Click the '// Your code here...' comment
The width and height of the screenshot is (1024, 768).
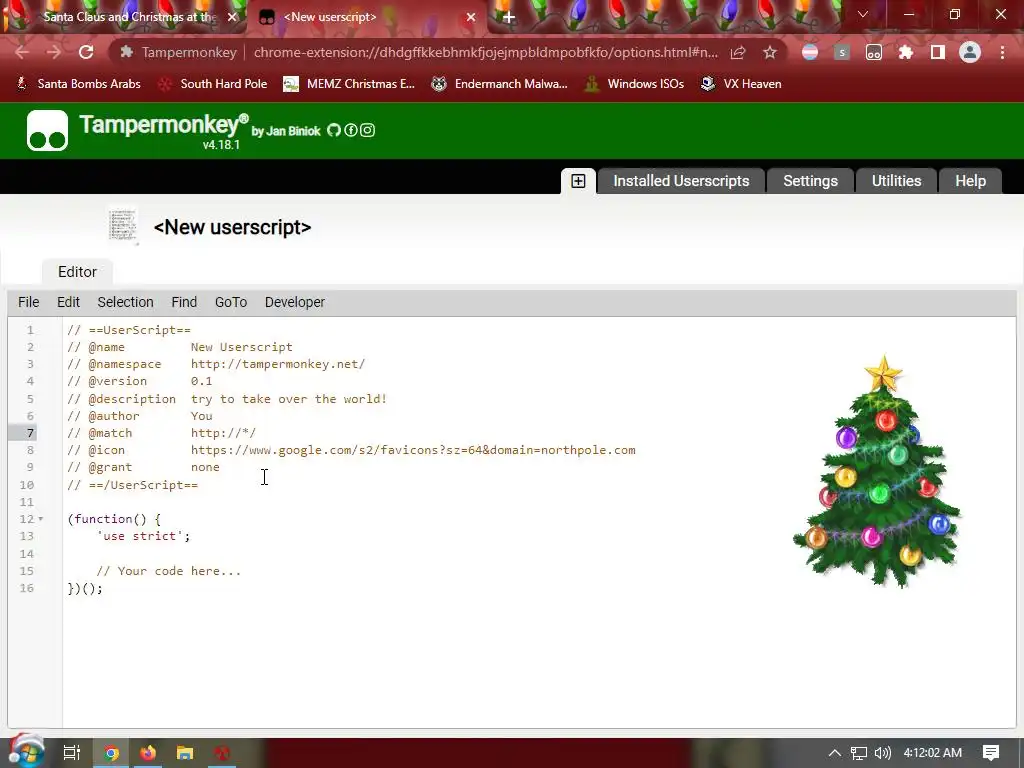click(x=168, y=571)
